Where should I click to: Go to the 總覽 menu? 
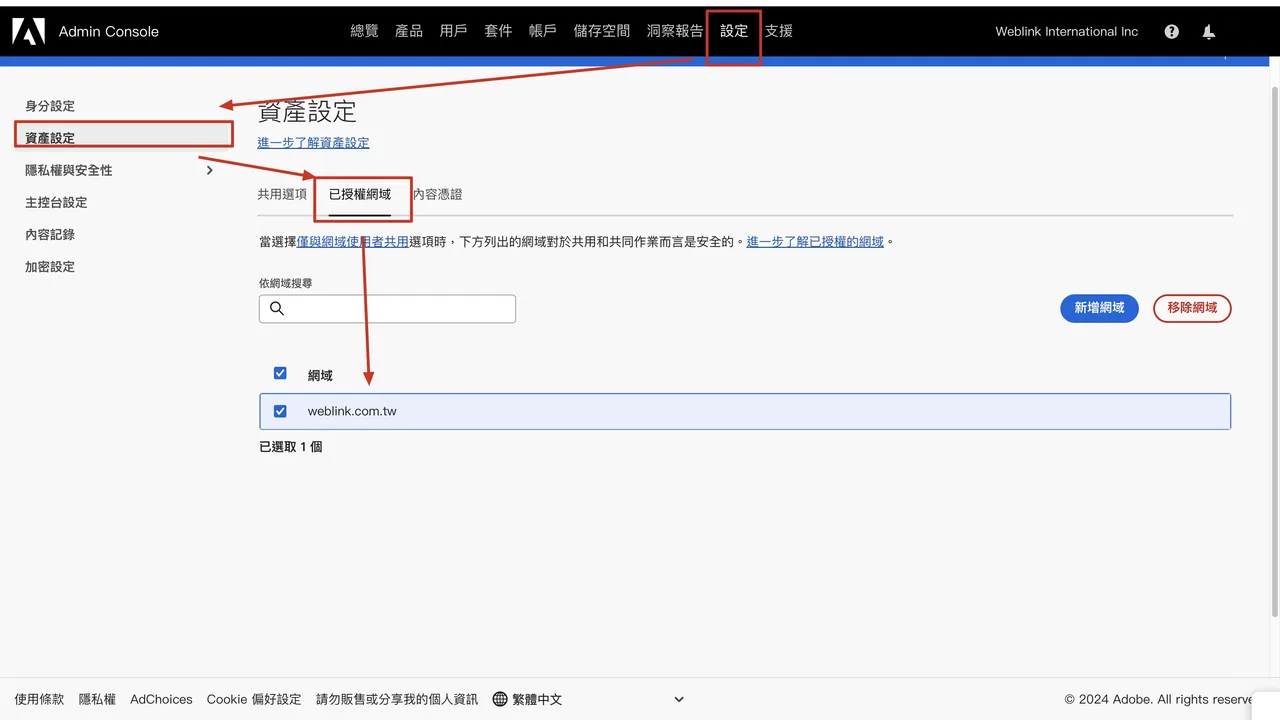(x=364, y=31)
